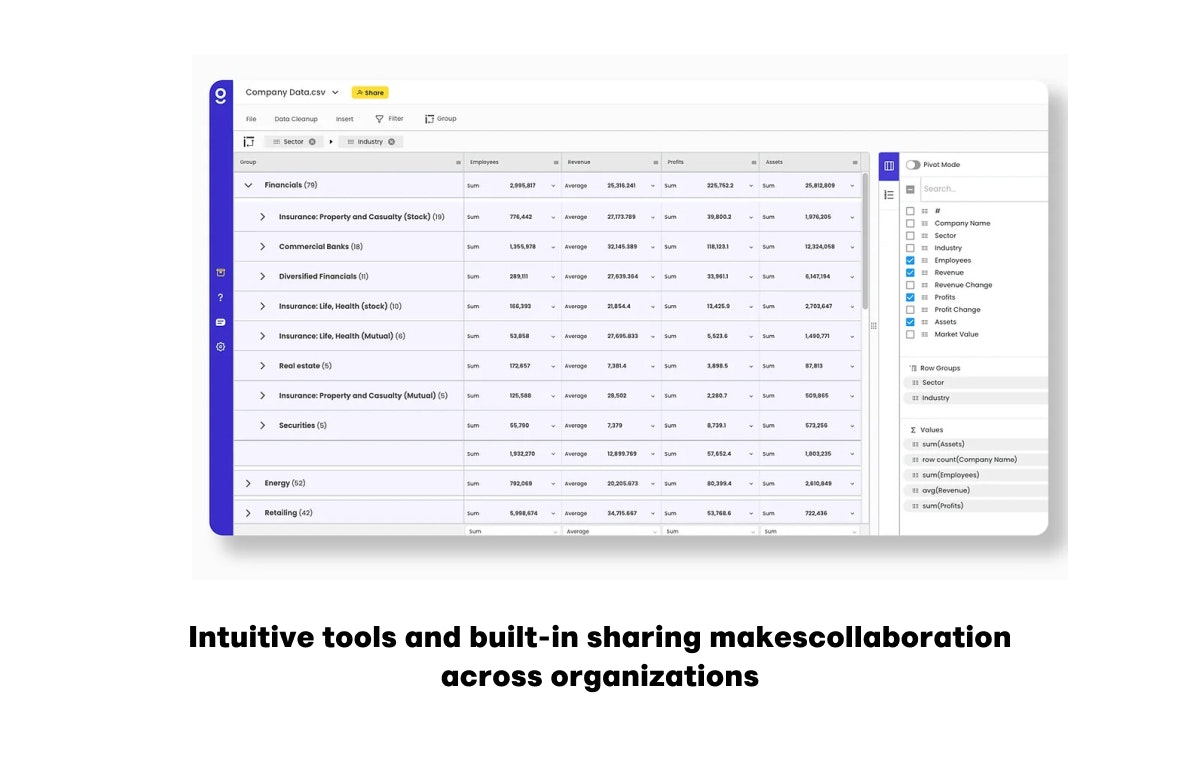Uncheck the Assets column checkbox
Image resolution: width=1200 pixels, height=760 pixels.
(x=910, y=322)
